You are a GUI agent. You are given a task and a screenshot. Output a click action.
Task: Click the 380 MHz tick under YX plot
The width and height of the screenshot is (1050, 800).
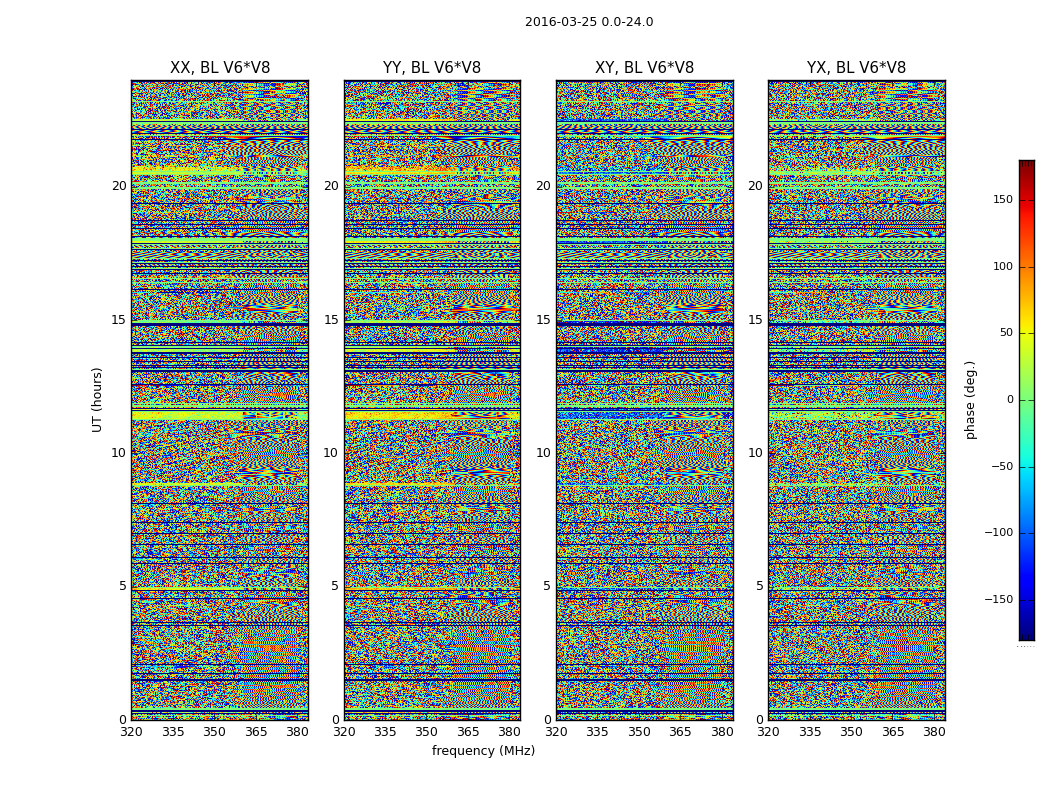click(x=934, y=732)
